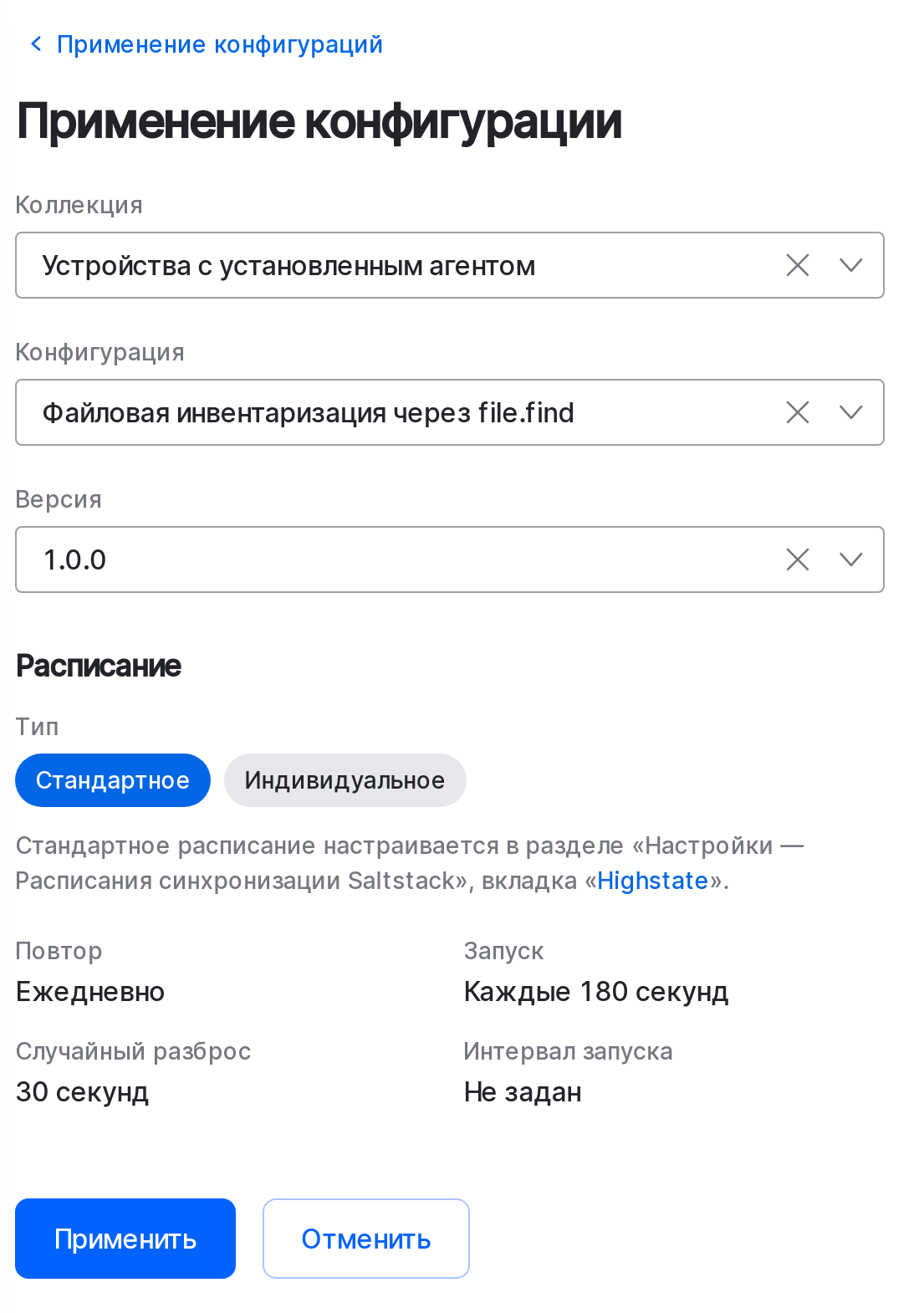Expand the collection list for Устройства с установленным агентом
This screenshot has width=924, height=1313.
pos(851,265)
